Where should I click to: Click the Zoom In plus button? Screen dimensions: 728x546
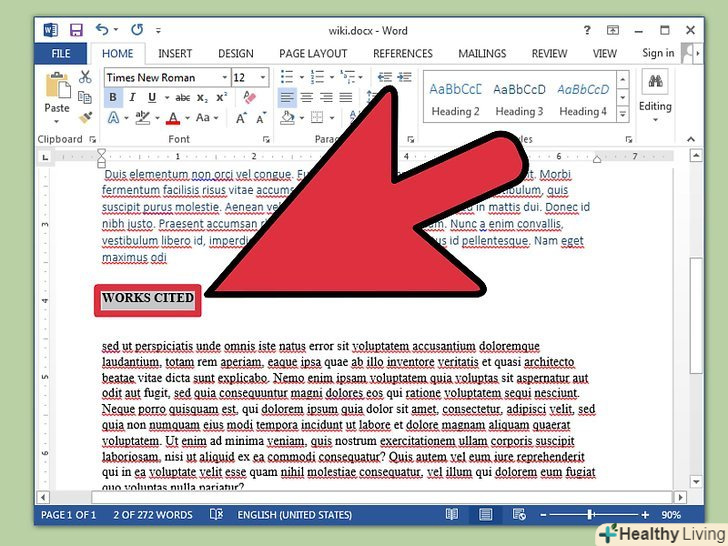[x=645, y=514]
